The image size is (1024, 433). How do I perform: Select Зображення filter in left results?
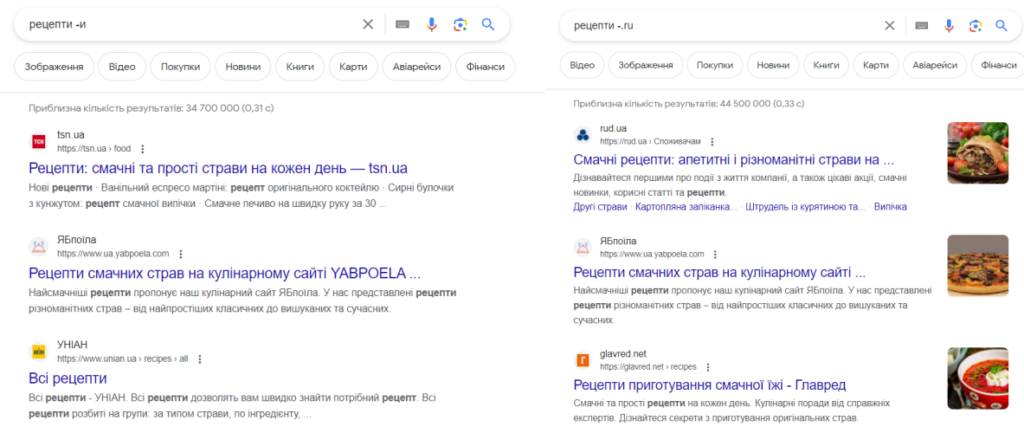click(x=54, y=67)
